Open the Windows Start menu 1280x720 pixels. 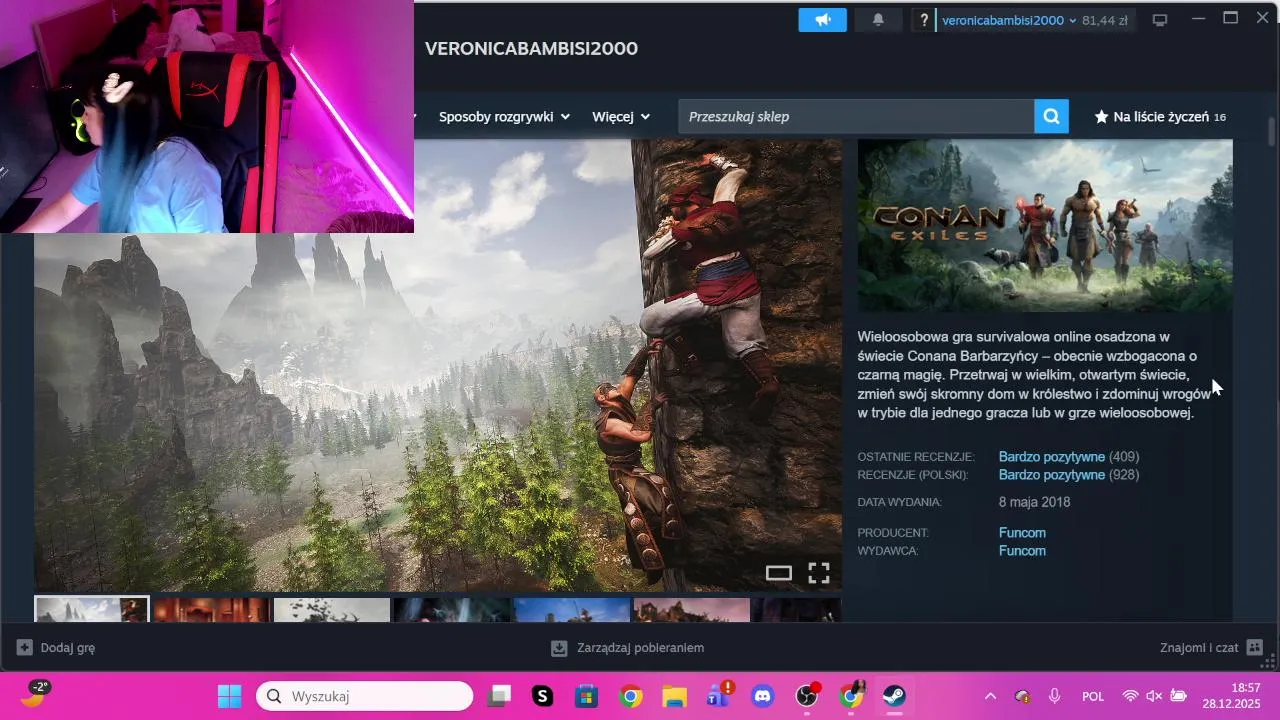click(x=229, y=696)
